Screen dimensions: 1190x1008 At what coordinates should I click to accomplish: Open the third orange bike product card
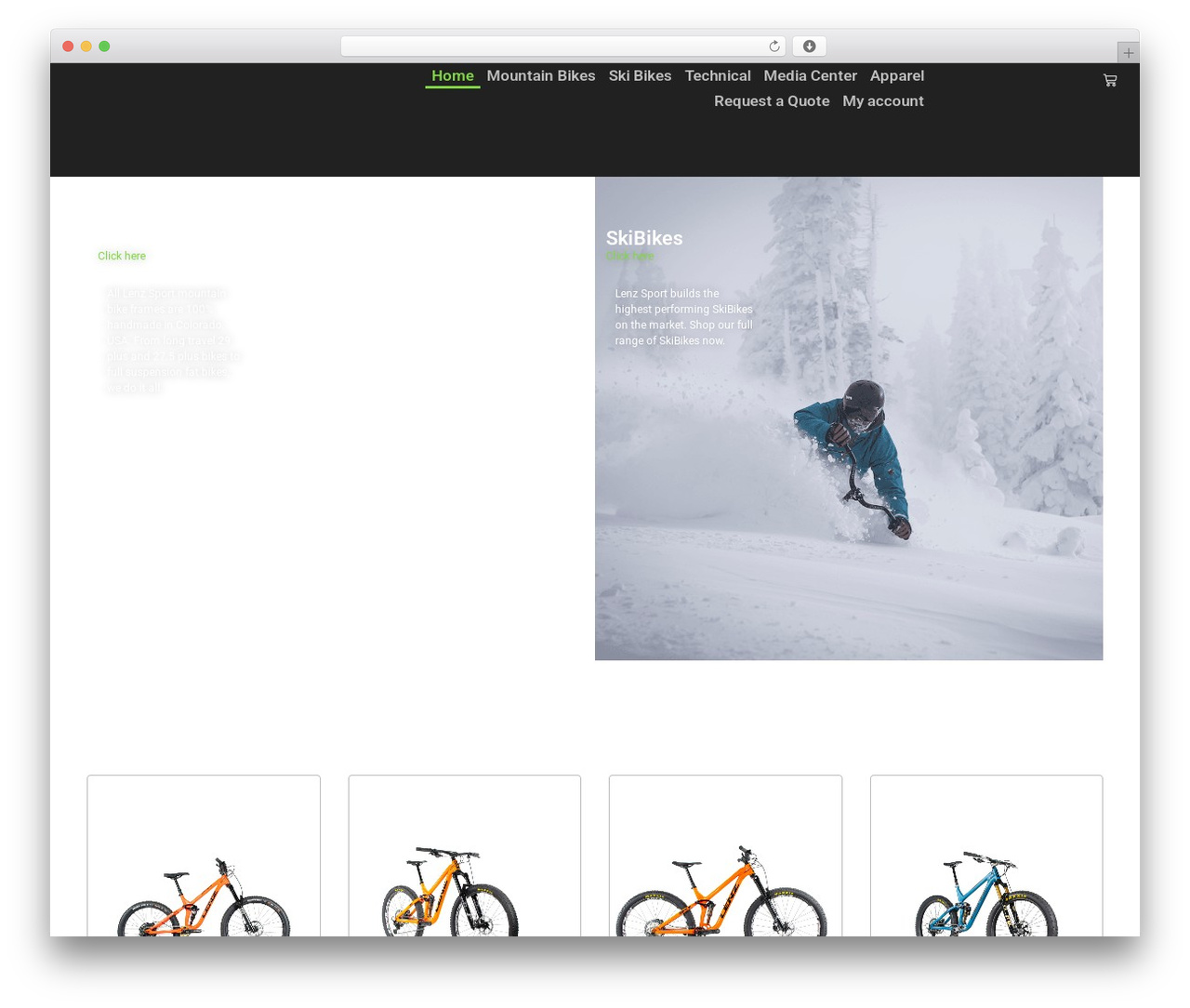pos(725,855)
